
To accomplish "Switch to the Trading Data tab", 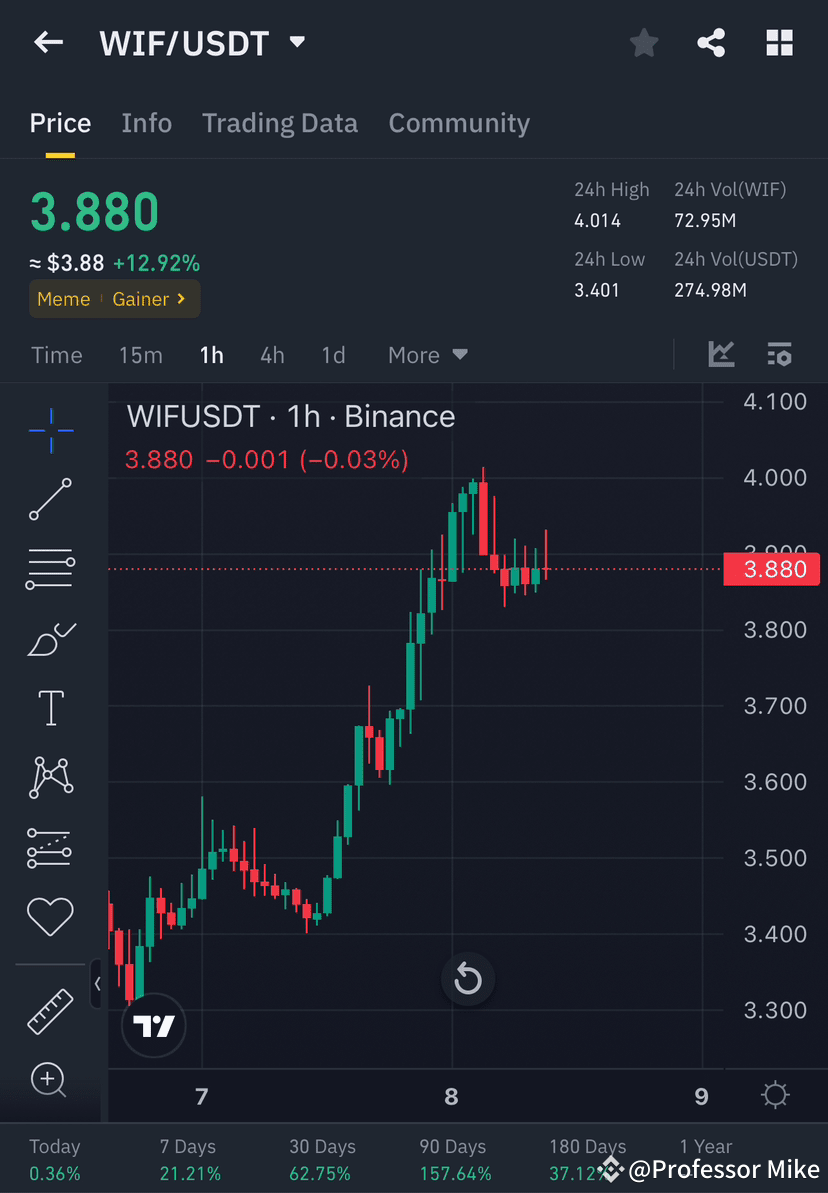I will pos(280,122).
